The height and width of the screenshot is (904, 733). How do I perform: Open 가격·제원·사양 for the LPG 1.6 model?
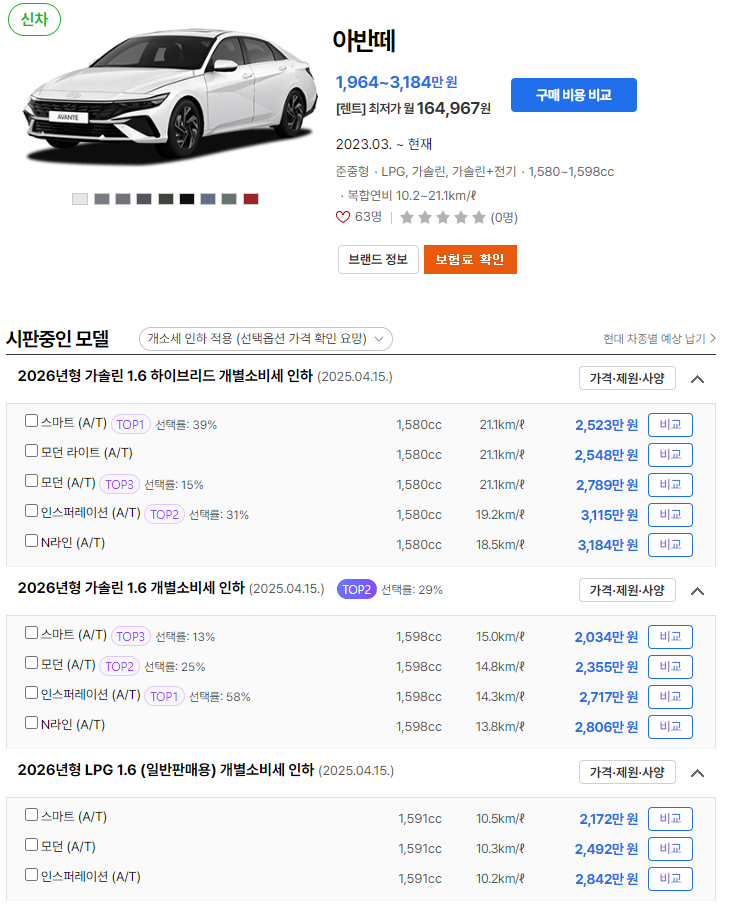pos(627,772)
